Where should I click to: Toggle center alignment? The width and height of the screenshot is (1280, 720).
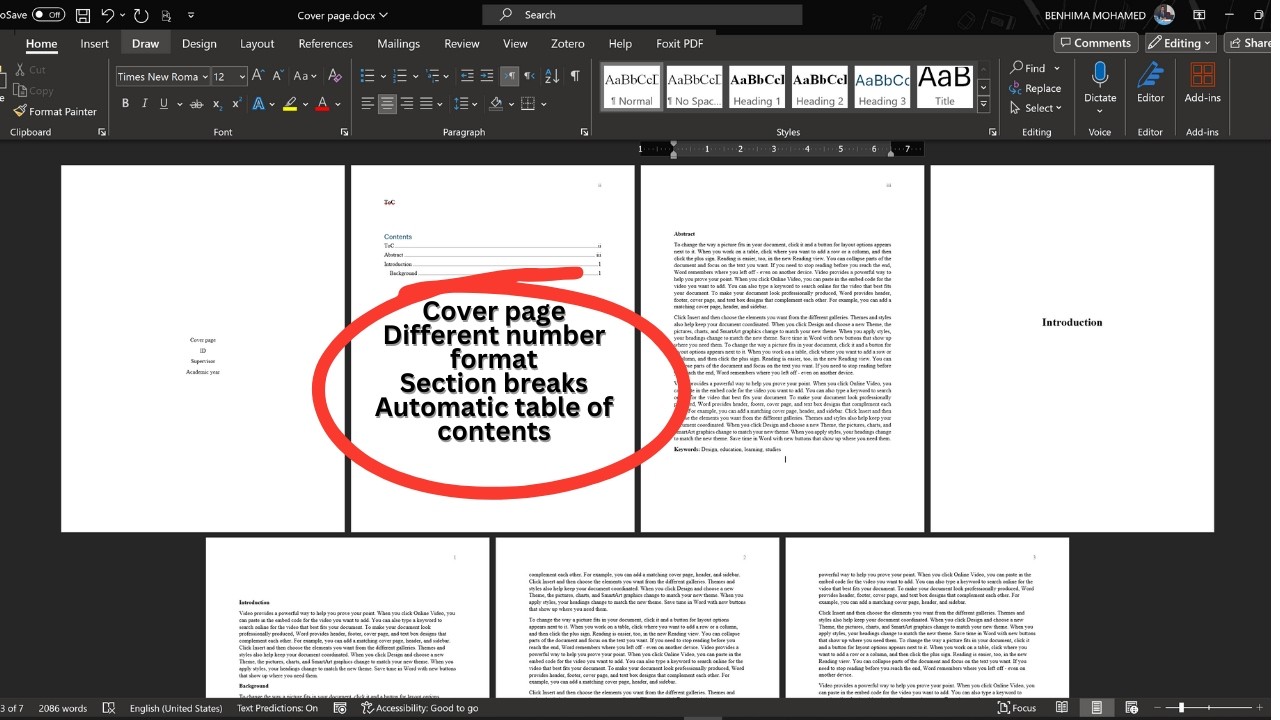388,103
